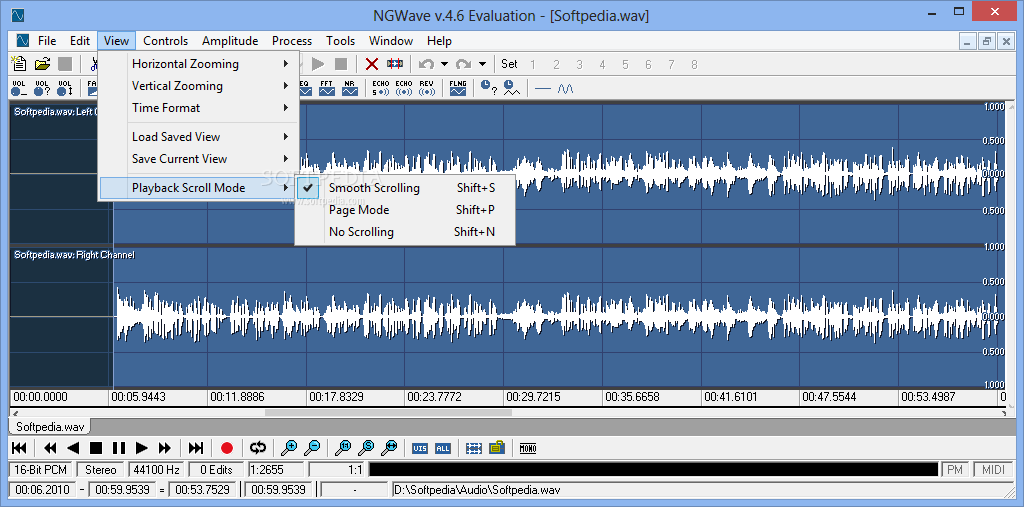Screen dimensions: 1024x507
Task: Expand the Horizontal Zooming submenu
Action: tap(199, 64)
